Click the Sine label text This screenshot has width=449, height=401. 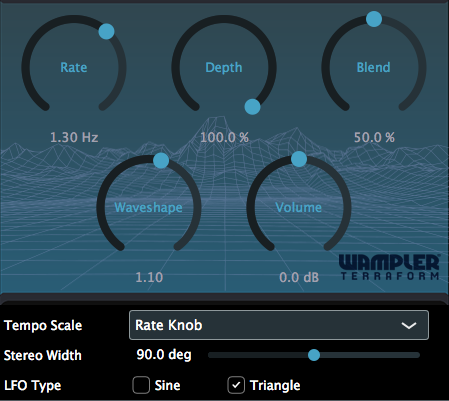(167, 385)
